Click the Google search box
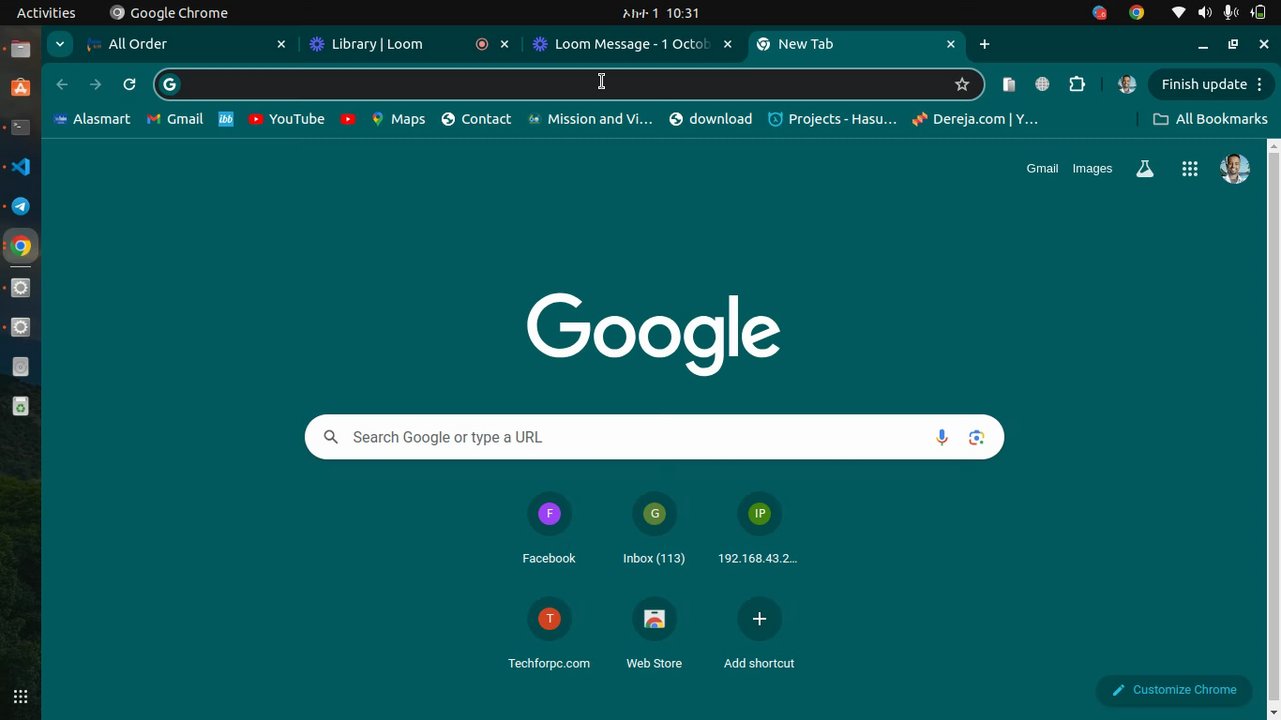 coord(654,437)
